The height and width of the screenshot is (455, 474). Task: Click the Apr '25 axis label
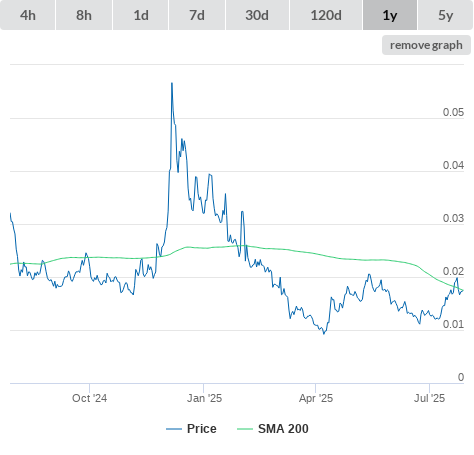point(316,398)
